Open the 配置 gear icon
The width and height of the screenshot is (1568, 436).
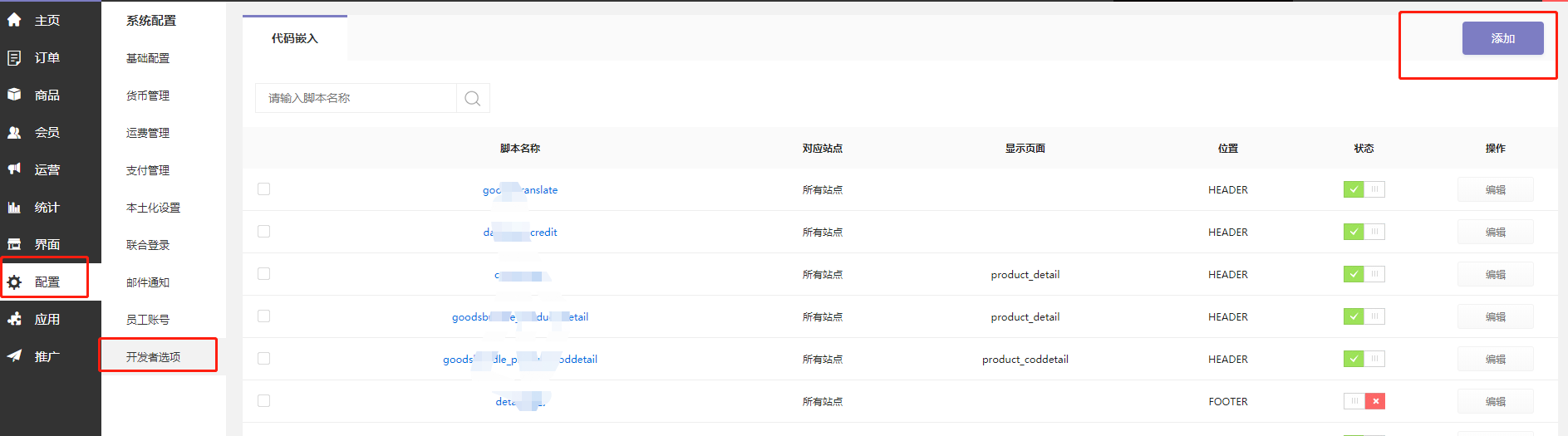[x=14, y=282]
